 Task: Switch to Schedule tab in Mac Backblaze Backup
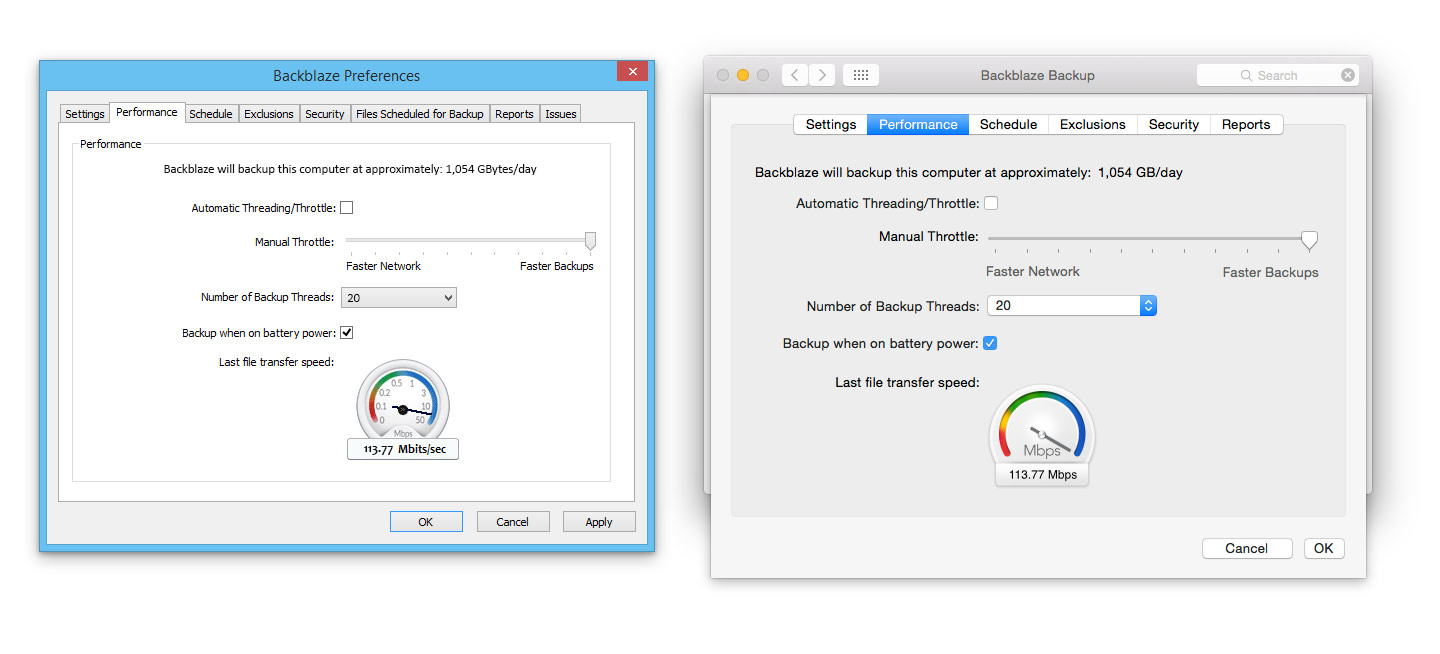(1008, 124)
